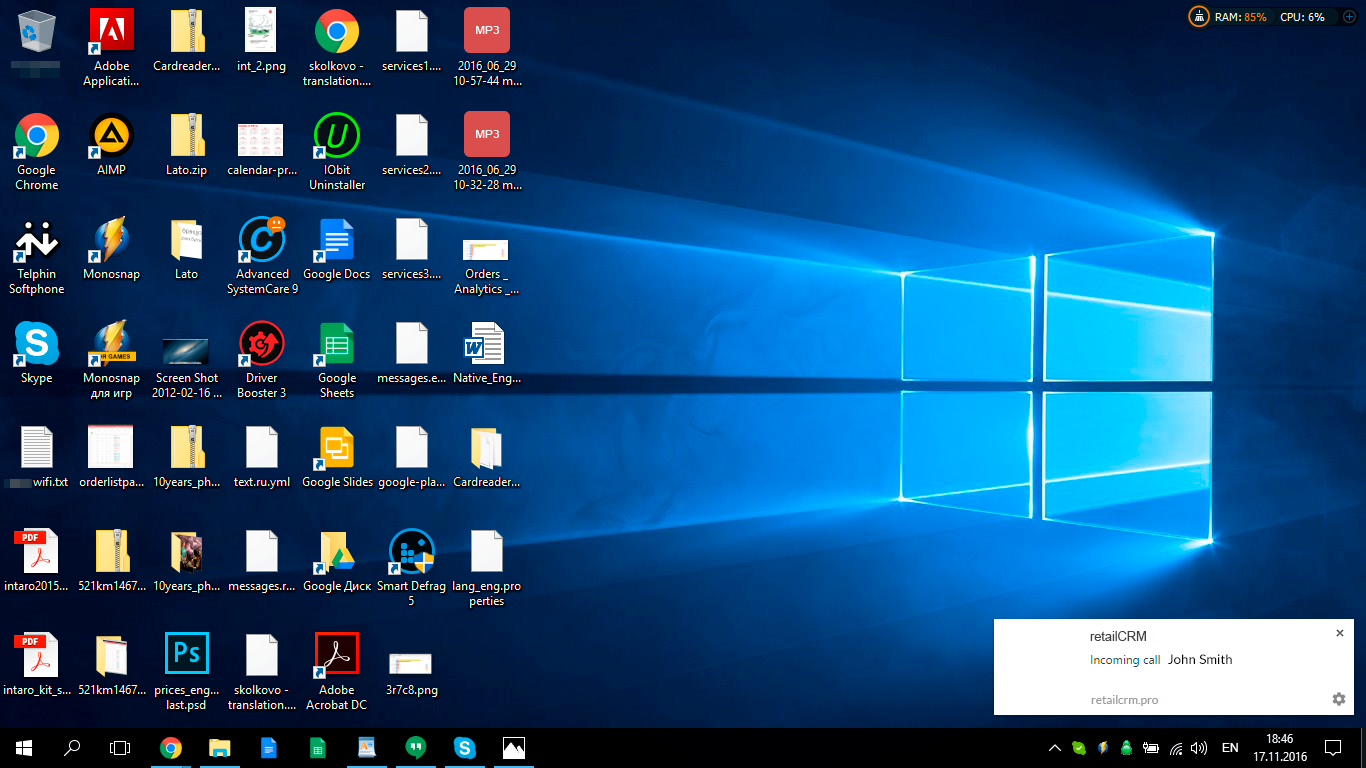The height and width of the screenshot is (768, 1366).
Task: Launch Smart Defrag 5 shortcut
Action: pos(411,568)
